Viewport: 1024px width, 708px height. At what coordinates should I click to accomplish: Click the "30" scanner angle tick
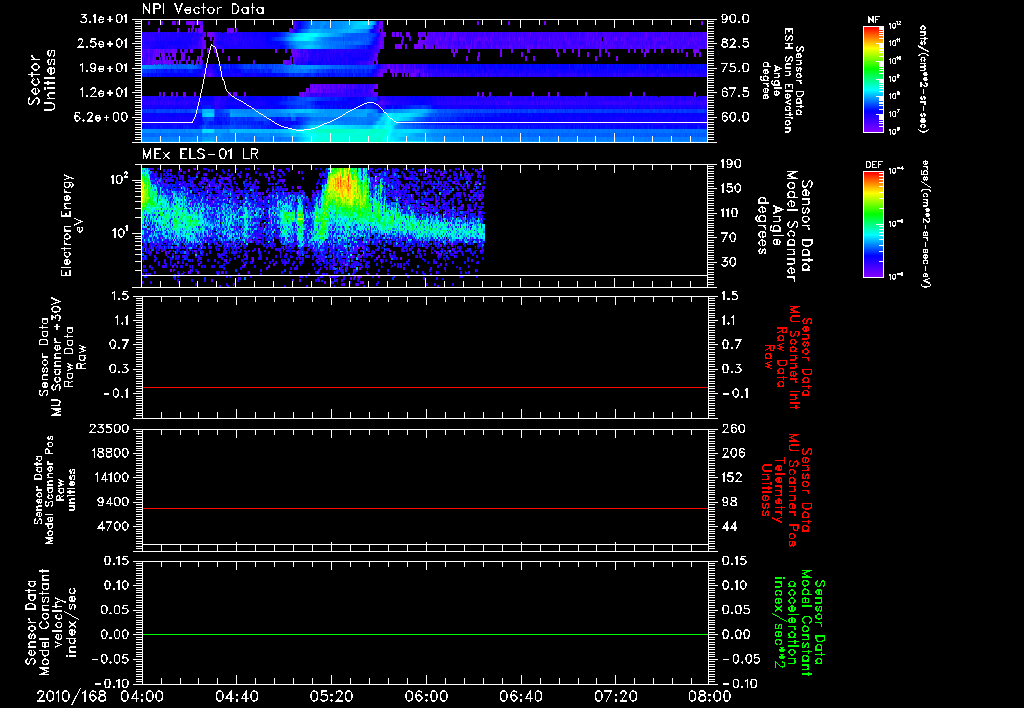(x=729, y=263)
